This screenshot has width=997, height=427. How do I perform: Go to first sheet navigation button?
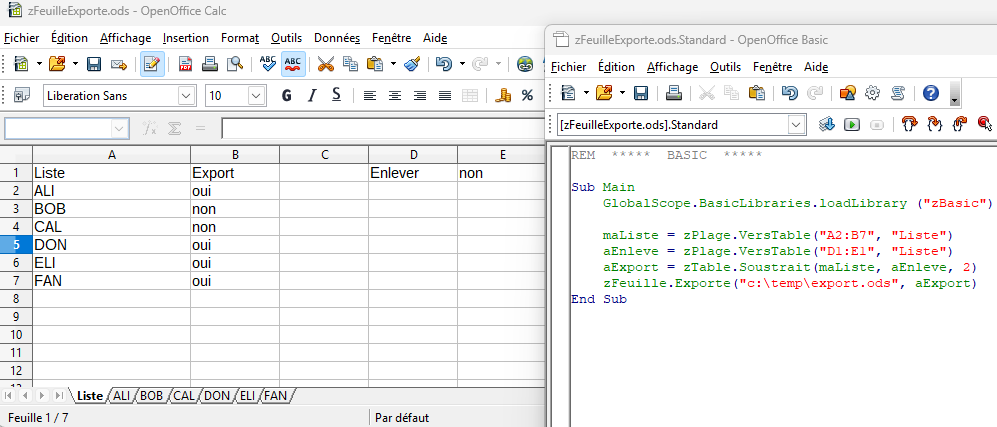tap(10, 396)
